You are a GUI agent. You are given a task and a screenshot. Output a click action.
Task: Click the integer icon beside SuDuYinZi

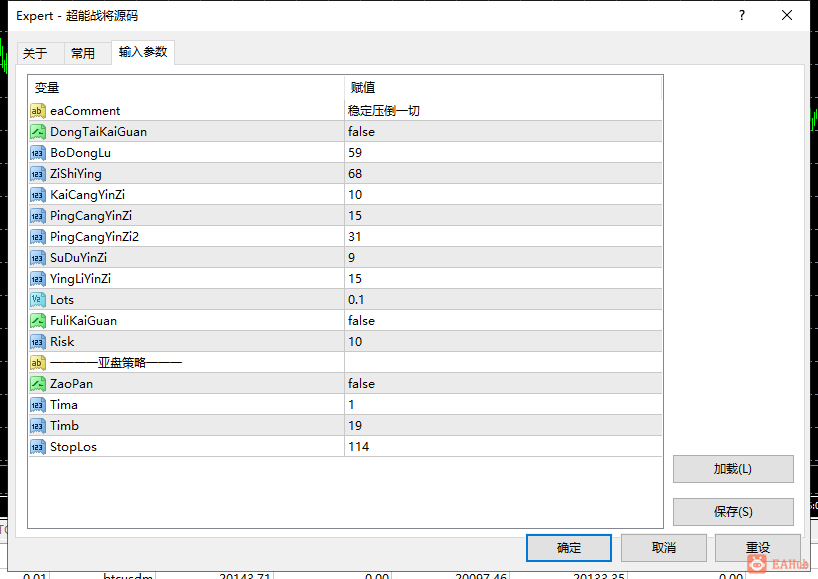[x=38, y=258]
